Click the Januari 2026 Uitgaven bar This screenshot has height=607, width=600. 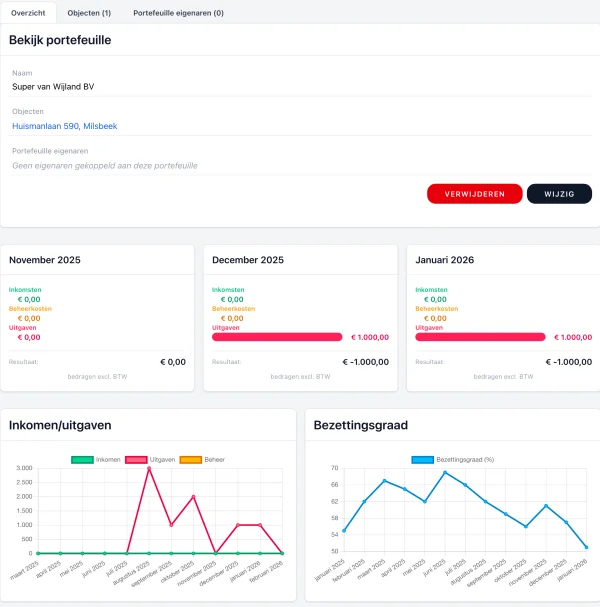click(480, 337)
